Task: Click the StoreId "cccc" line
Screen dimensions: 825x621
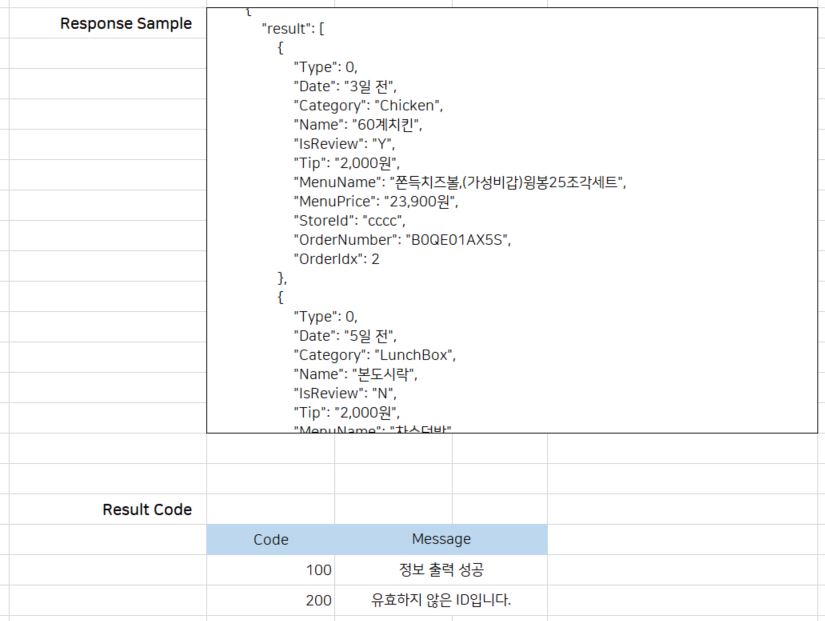Action: click(x=352, y=221)
